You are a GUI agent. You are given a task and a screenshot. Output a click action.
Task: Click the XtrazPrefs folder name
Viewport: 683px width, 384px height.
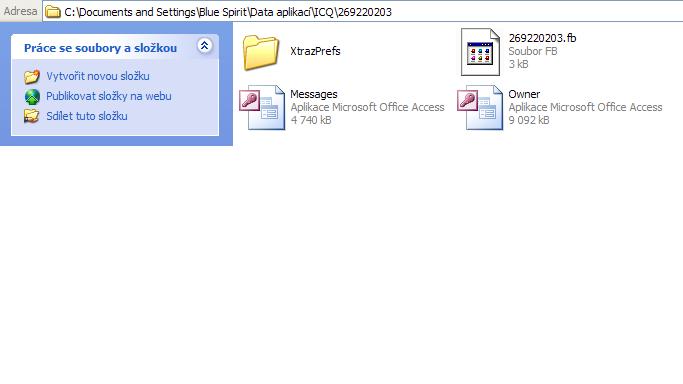coord(315,51)
